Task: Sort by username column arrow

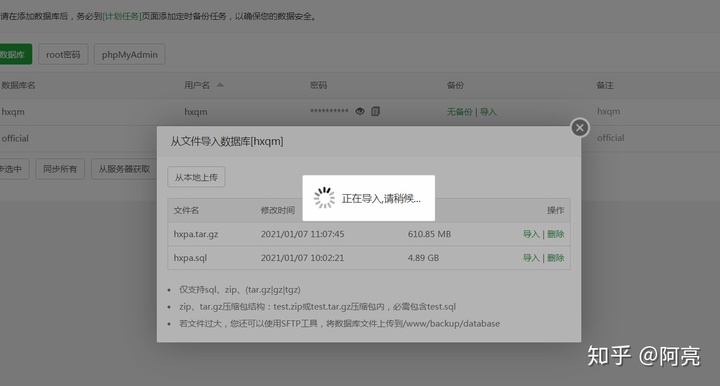Action: [x=220, y=85]
